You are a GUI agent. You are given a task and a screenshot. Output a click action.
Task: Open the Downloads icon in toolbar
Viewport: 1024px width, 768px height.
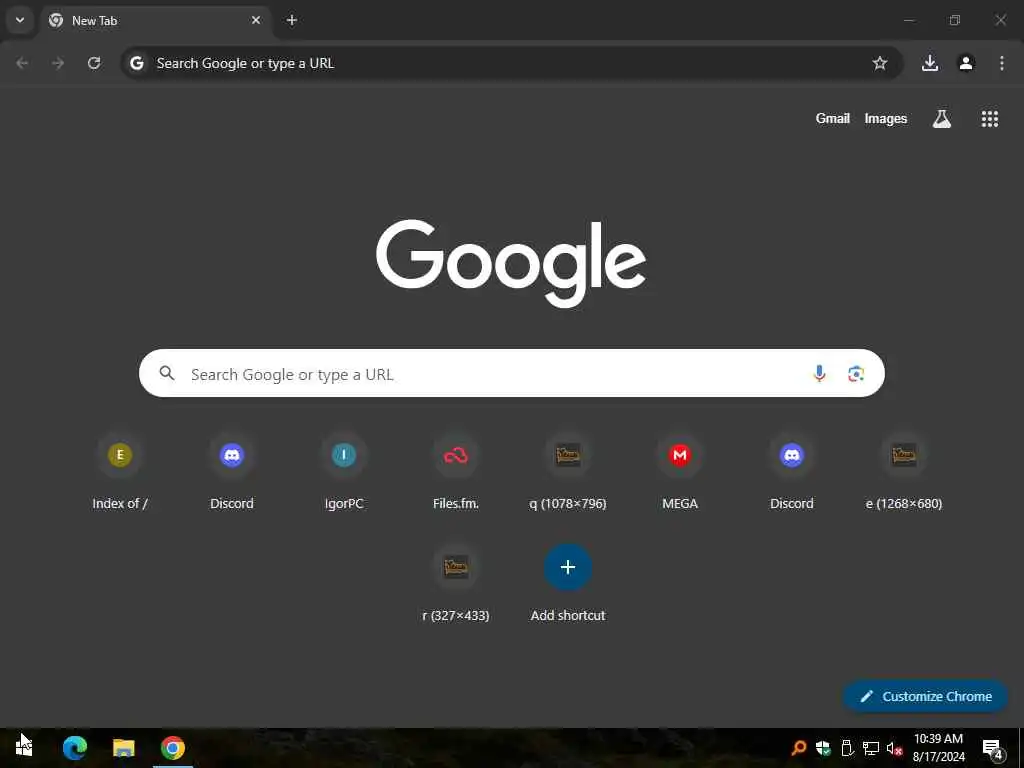tap(930, 63)
